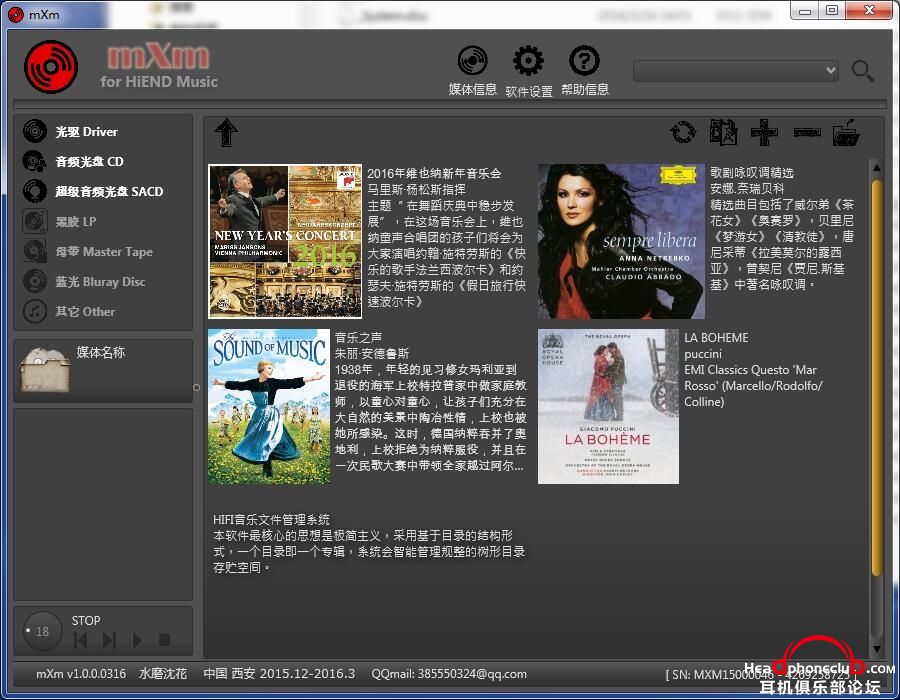Click the 黑胶 LP turntable icon

[x=34, y=221]
